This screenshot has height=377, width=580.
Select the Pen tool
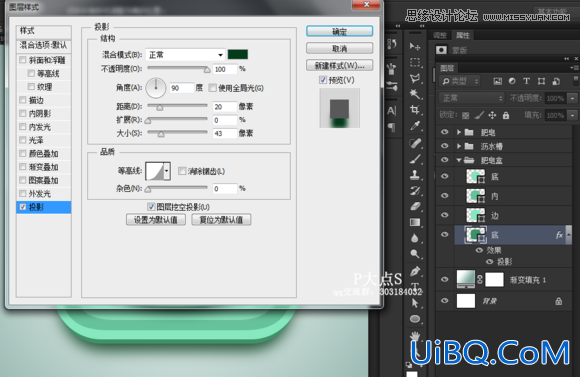coord(415,271)
